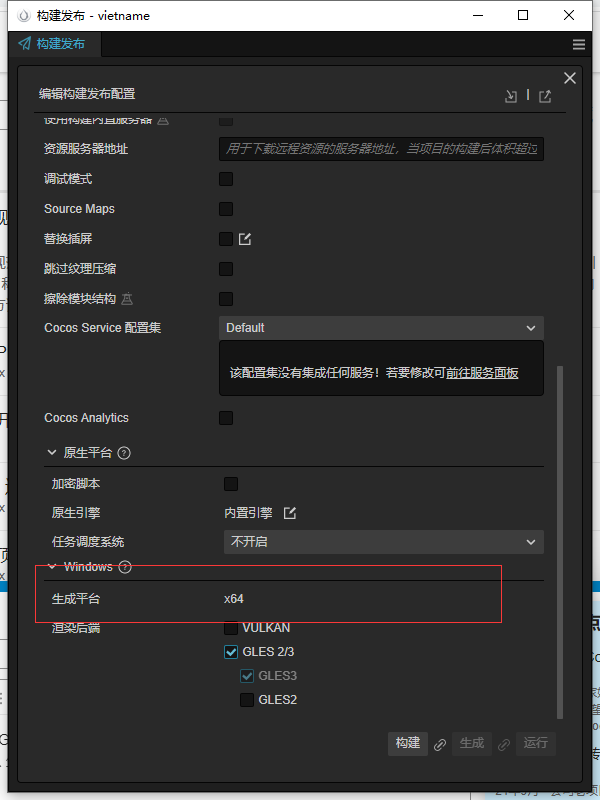The image size is (600, 800).
Task: Collapse the 原生平台 section
Action: point(52,453)
